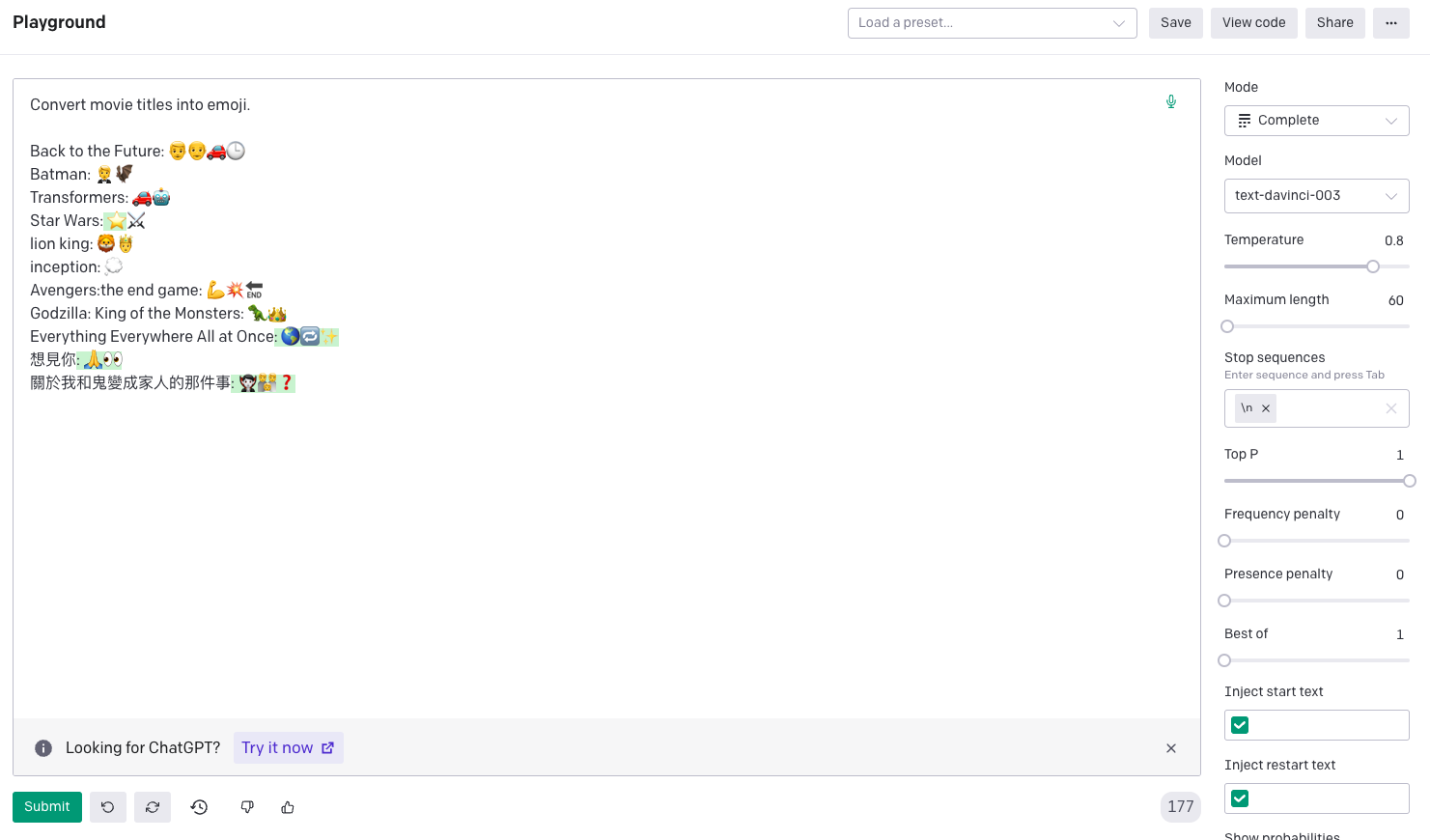Click the 'Godzilla: King of the Monsters:' line
Image resolution: width=1430 pixels, height=840 pixels.
click(158, 314)
